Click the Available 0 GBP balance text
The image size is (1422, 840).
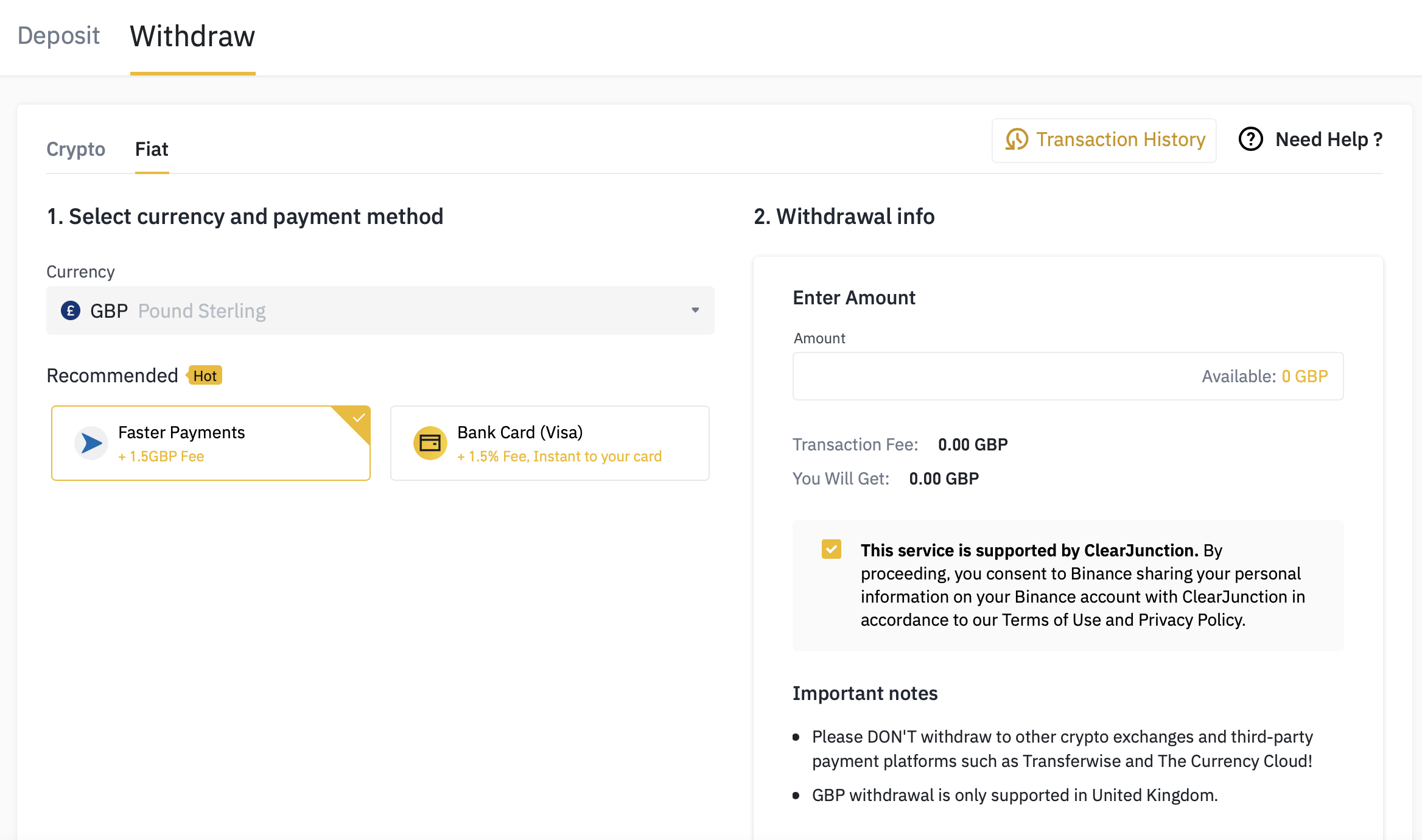pos(1265,376)
